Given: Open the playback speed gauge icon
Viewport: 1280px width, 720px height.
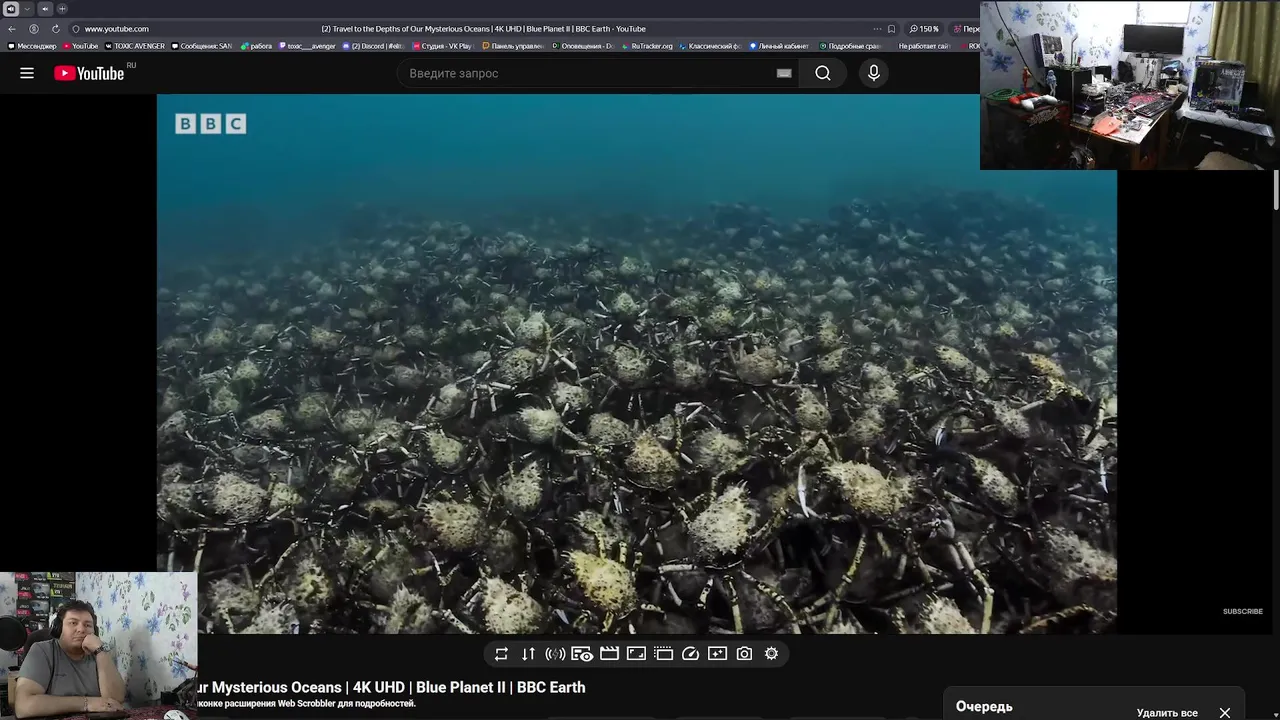Looking at the screenshot, I should click(690, 654).
